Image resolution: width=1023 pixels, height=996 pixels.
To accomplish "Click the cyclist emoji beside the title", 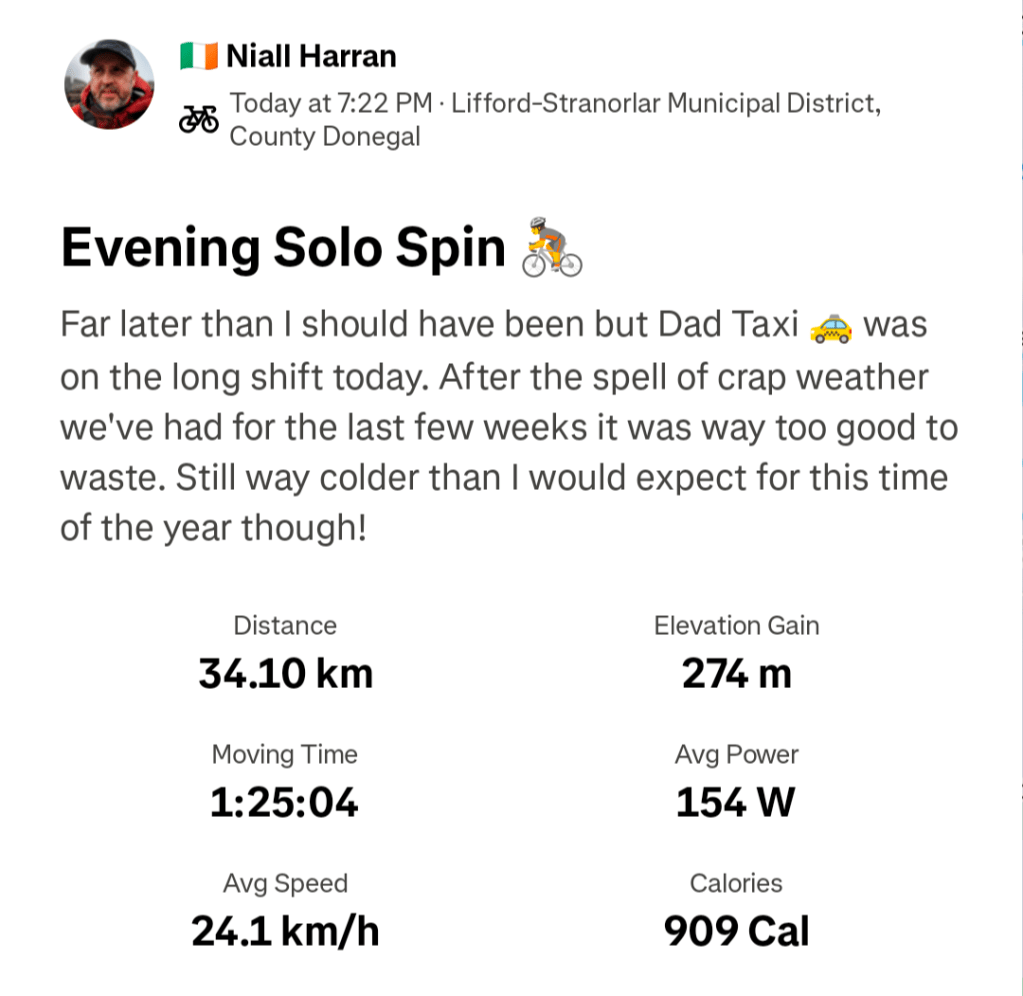I will point(551,247).
